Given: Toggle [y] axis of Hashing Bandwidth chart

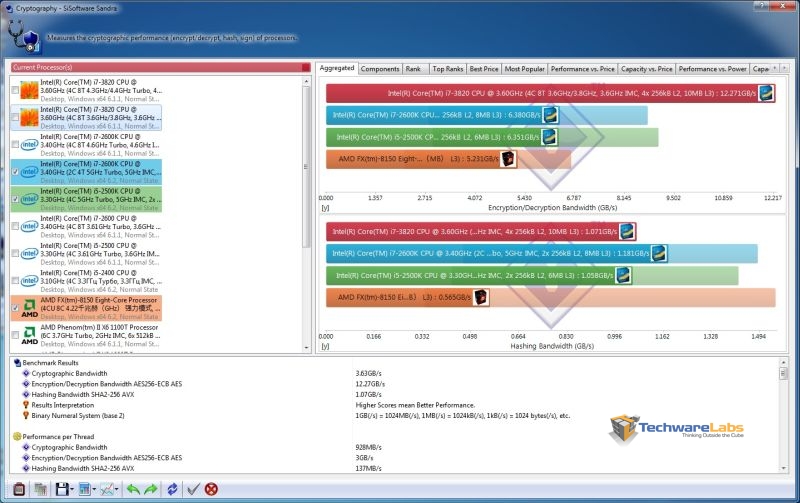Looking at the screenshot, I should coord(325,346).
